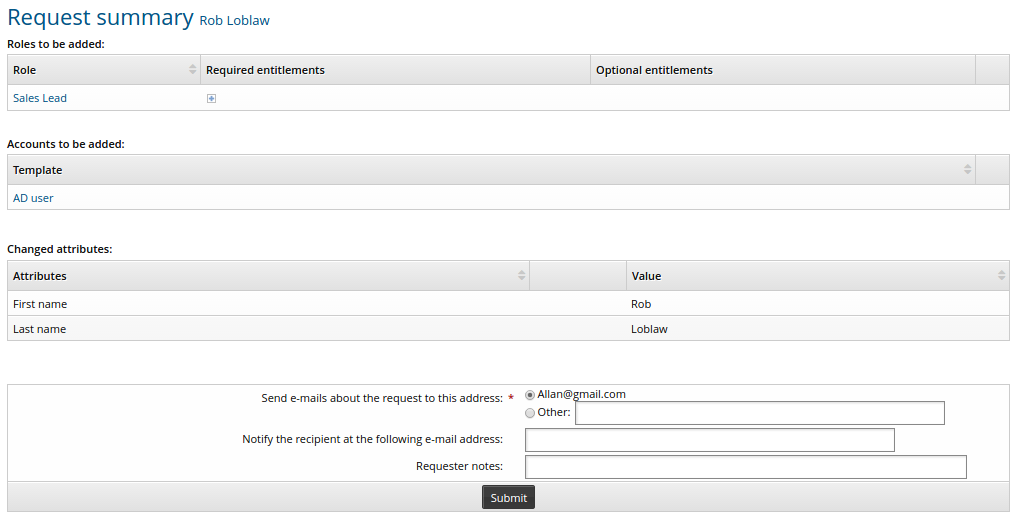The image size is (1021, 527).
Task: Click the Rob value cell
Action: [641, 304]
